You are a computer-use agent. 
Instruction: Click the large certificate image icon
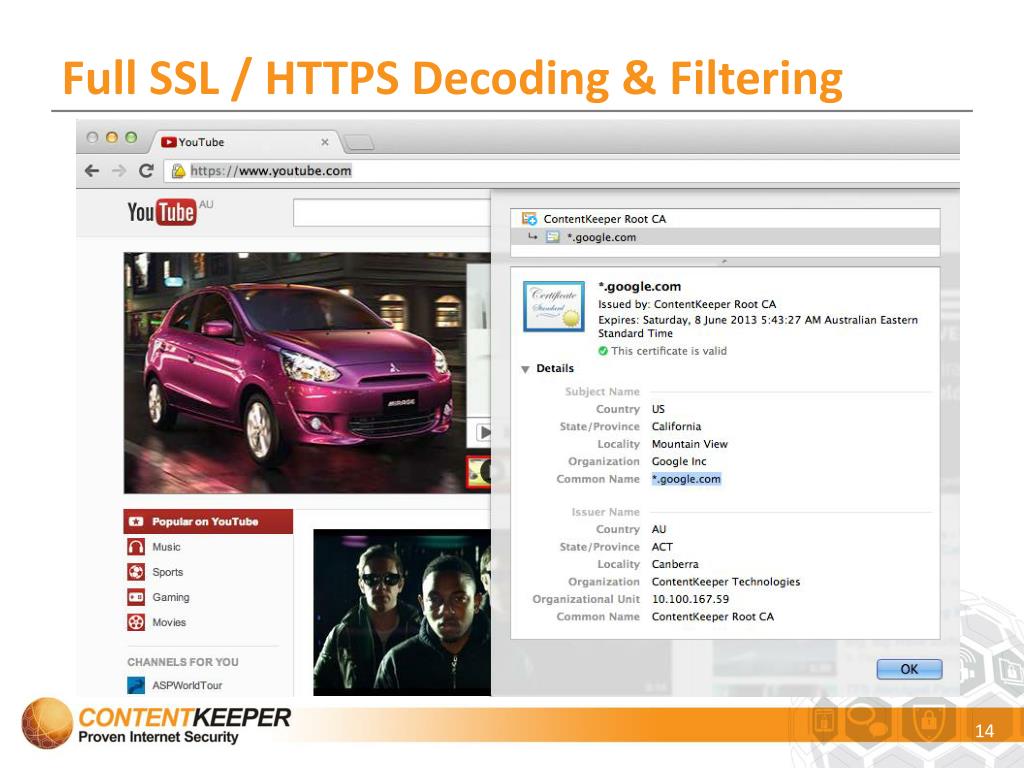coord(553,305)
